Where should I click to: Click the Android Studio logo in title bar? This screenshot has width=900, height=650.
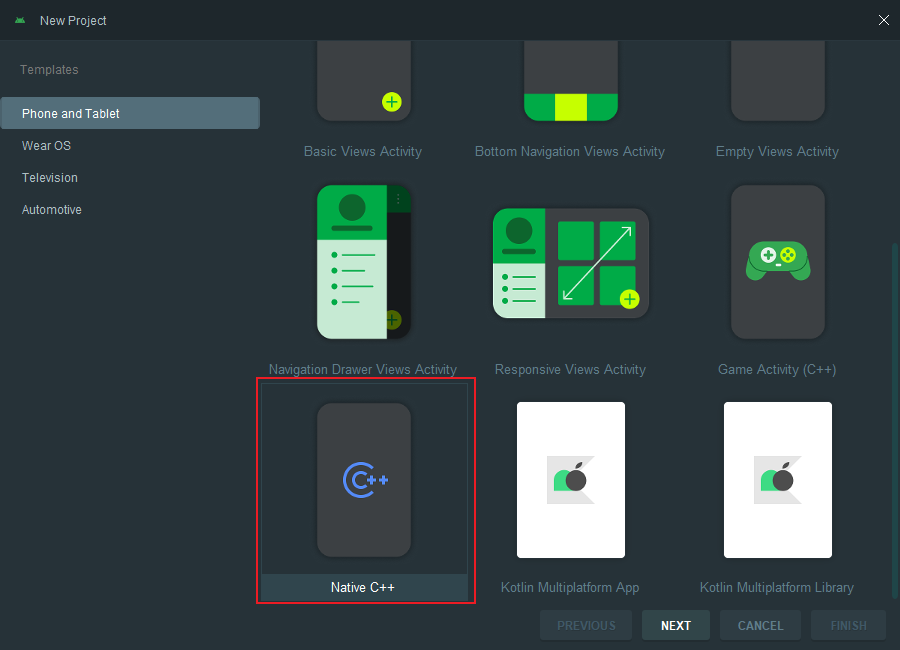[x=20, y=21]
